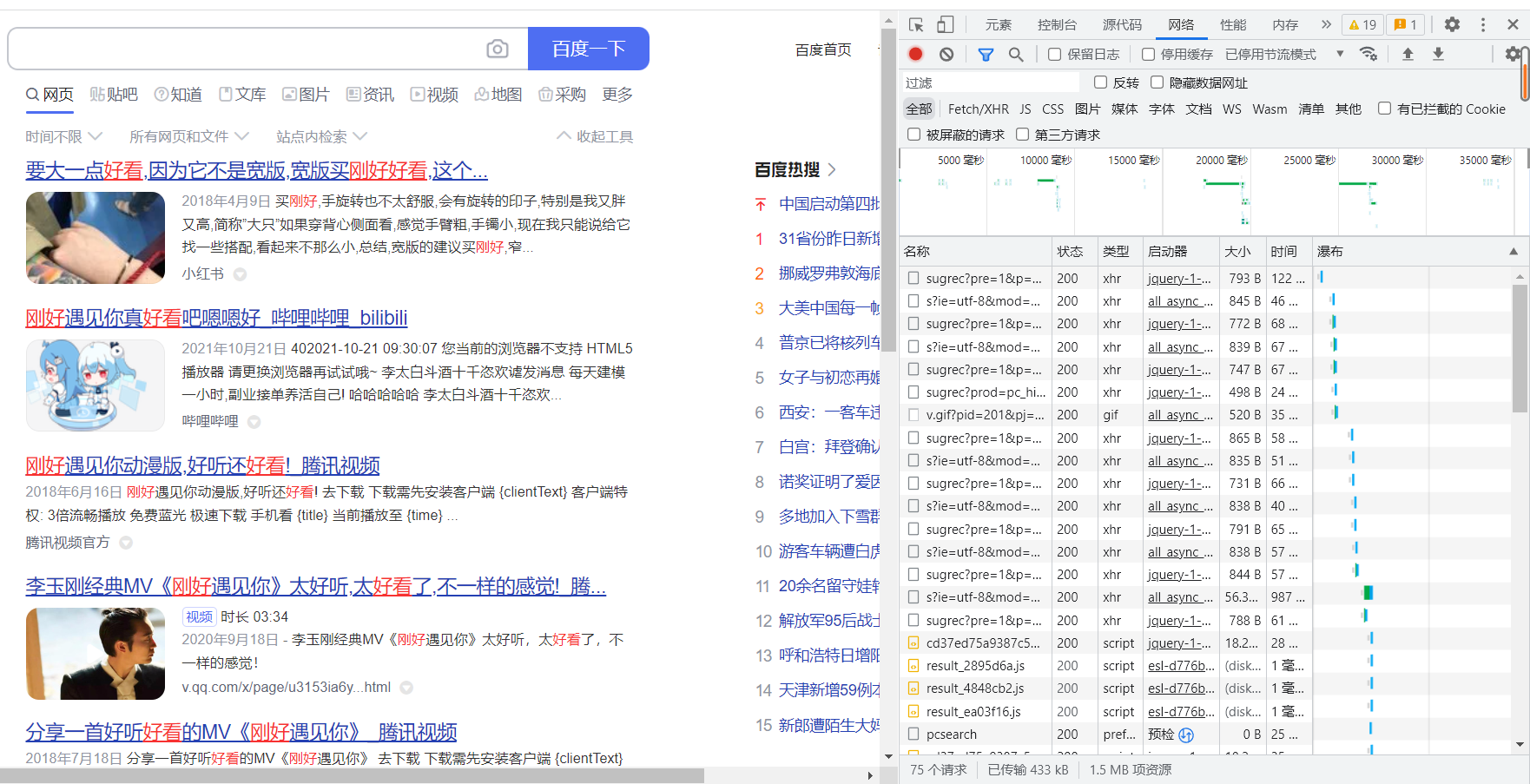
Task: Open network conditions wifi icon
Action: pos(1368,54)
